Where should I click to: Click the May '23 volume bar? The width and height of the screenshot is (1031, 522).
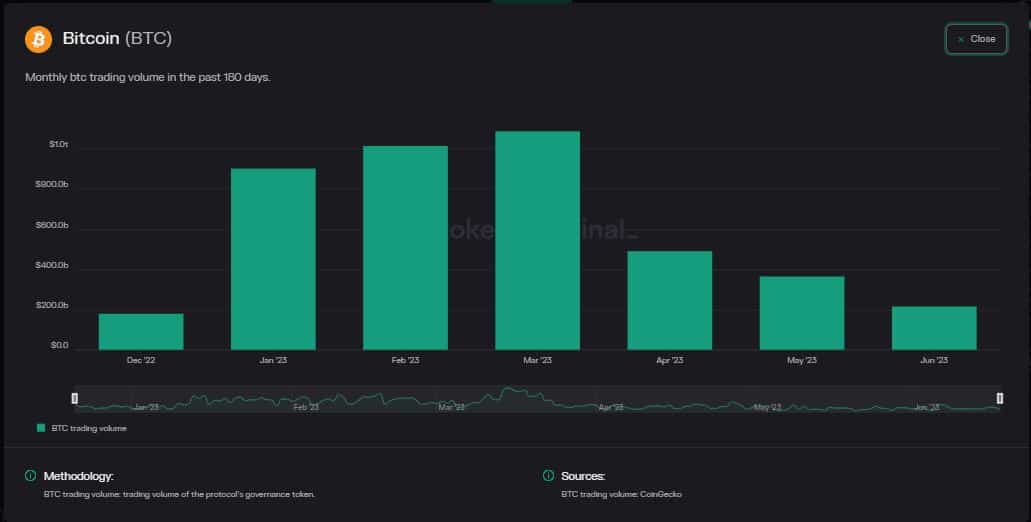tap(802, 313)
